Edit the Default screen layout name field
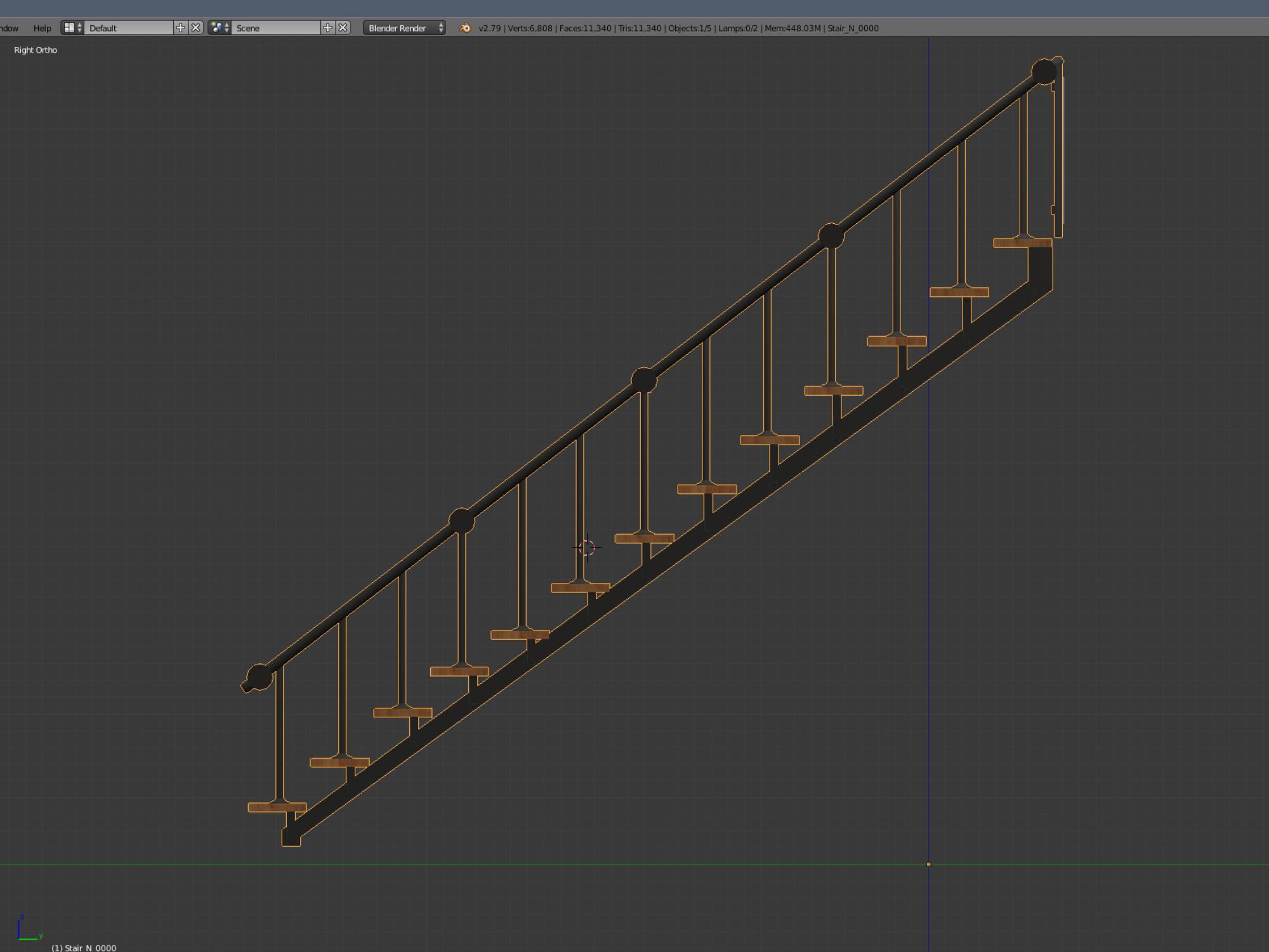 (x=129, y=28)
